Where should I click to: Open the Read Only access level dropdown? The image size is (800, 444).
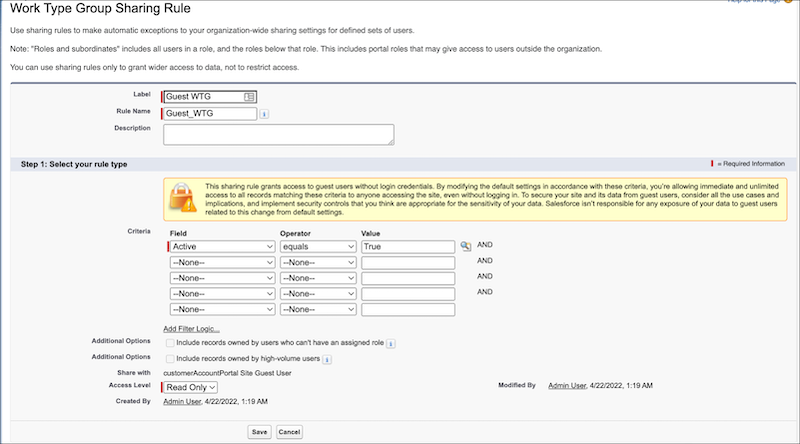(190, 387)
